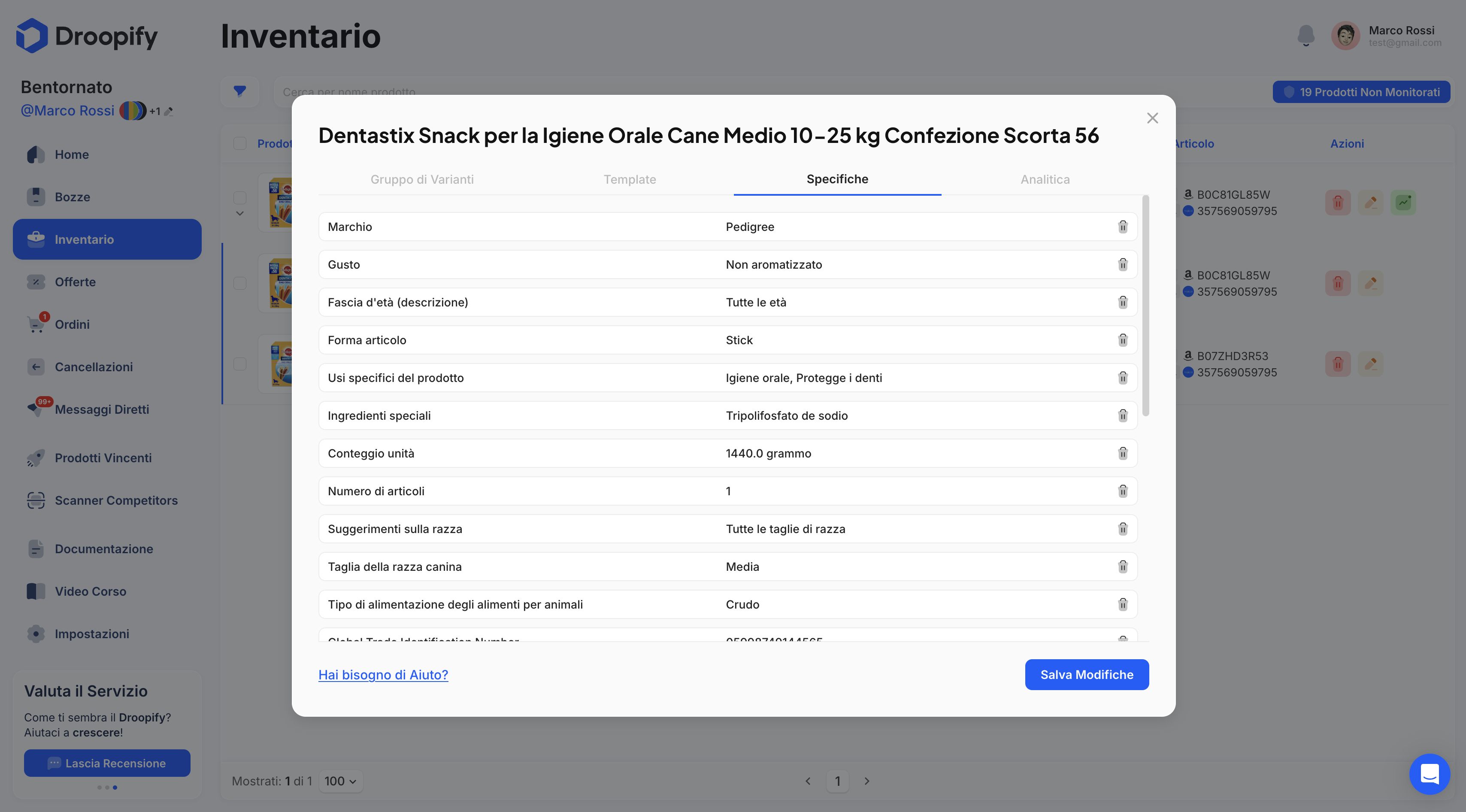
Task: Open Home in the sidebar
Action: [107, 154]
